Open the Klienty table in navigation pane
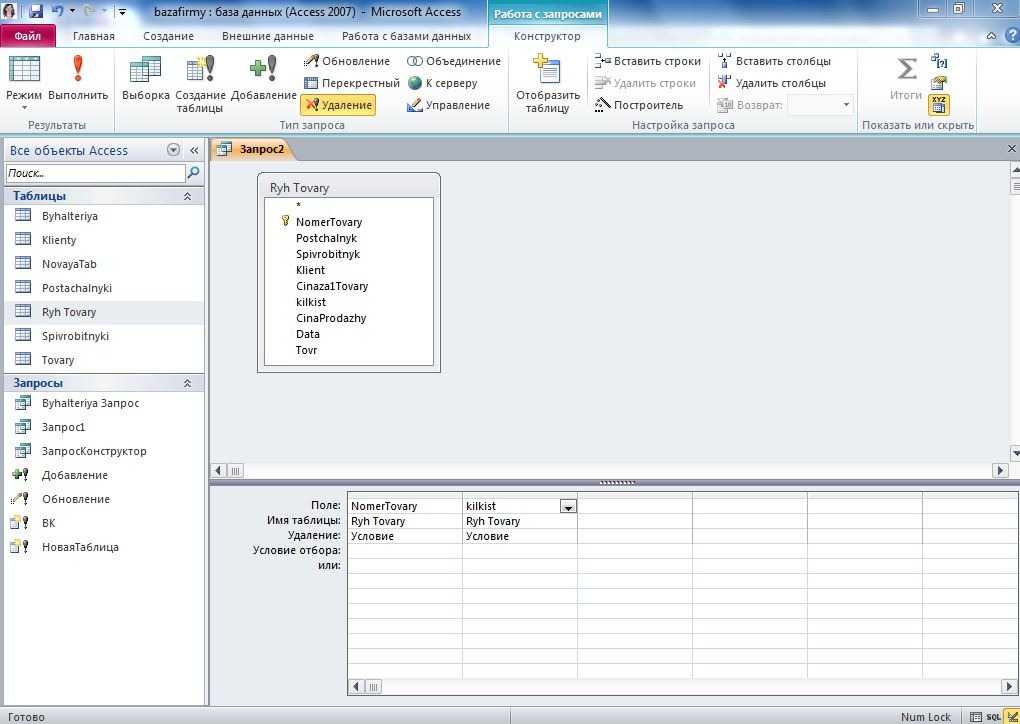 click(x=59, y=240)
